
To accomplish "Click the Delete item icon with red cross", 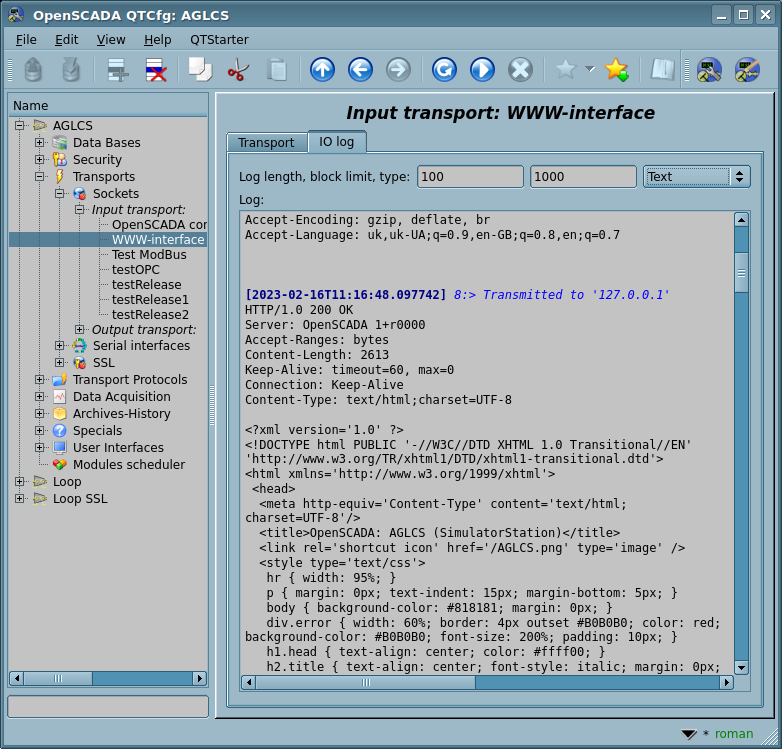I will coord(156,70).
